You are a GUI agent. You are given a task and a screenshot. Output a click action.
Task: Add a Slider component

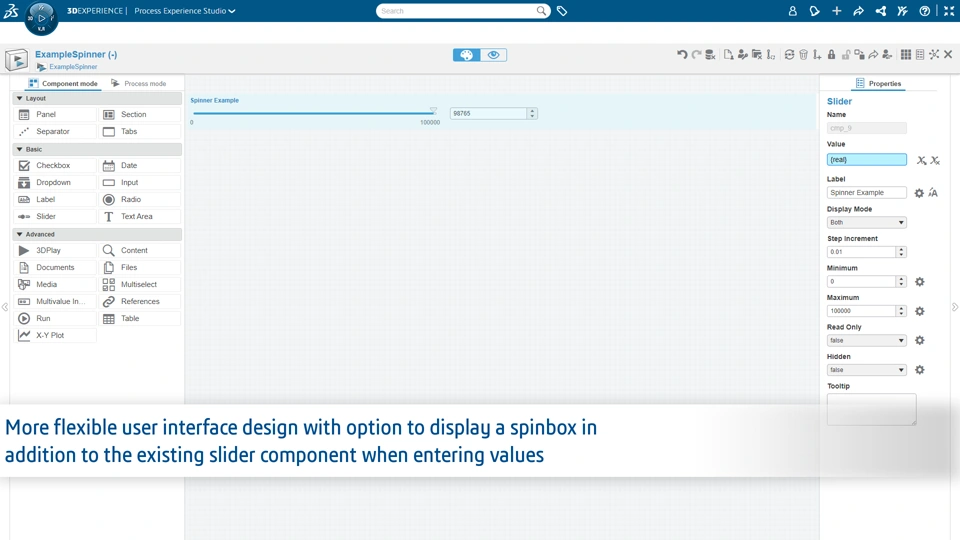pyautogui.click(x=55, y=217)
